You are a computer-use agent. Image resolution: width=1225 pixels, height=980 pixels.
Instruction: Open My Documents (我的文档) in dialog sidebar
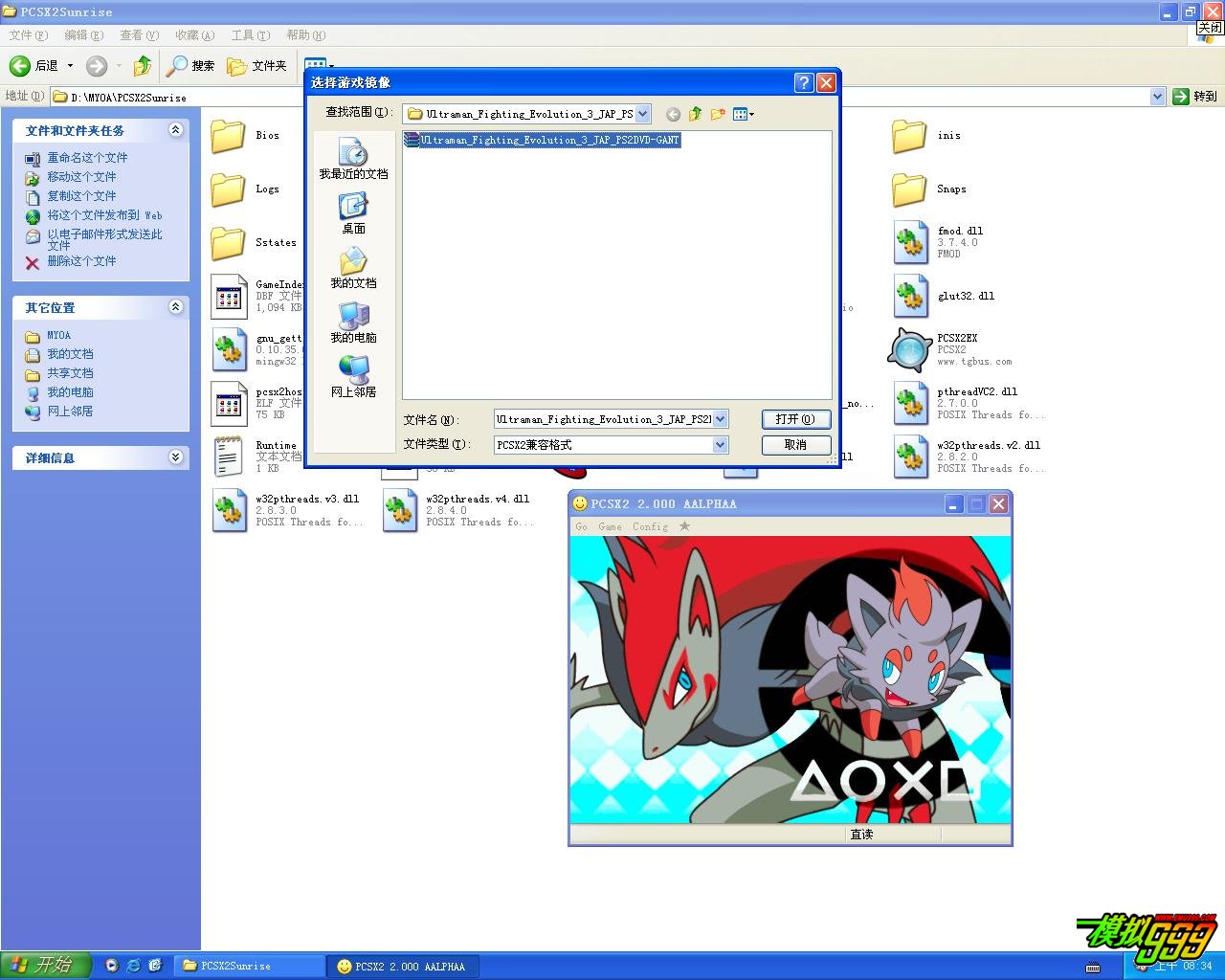[353, 268]
